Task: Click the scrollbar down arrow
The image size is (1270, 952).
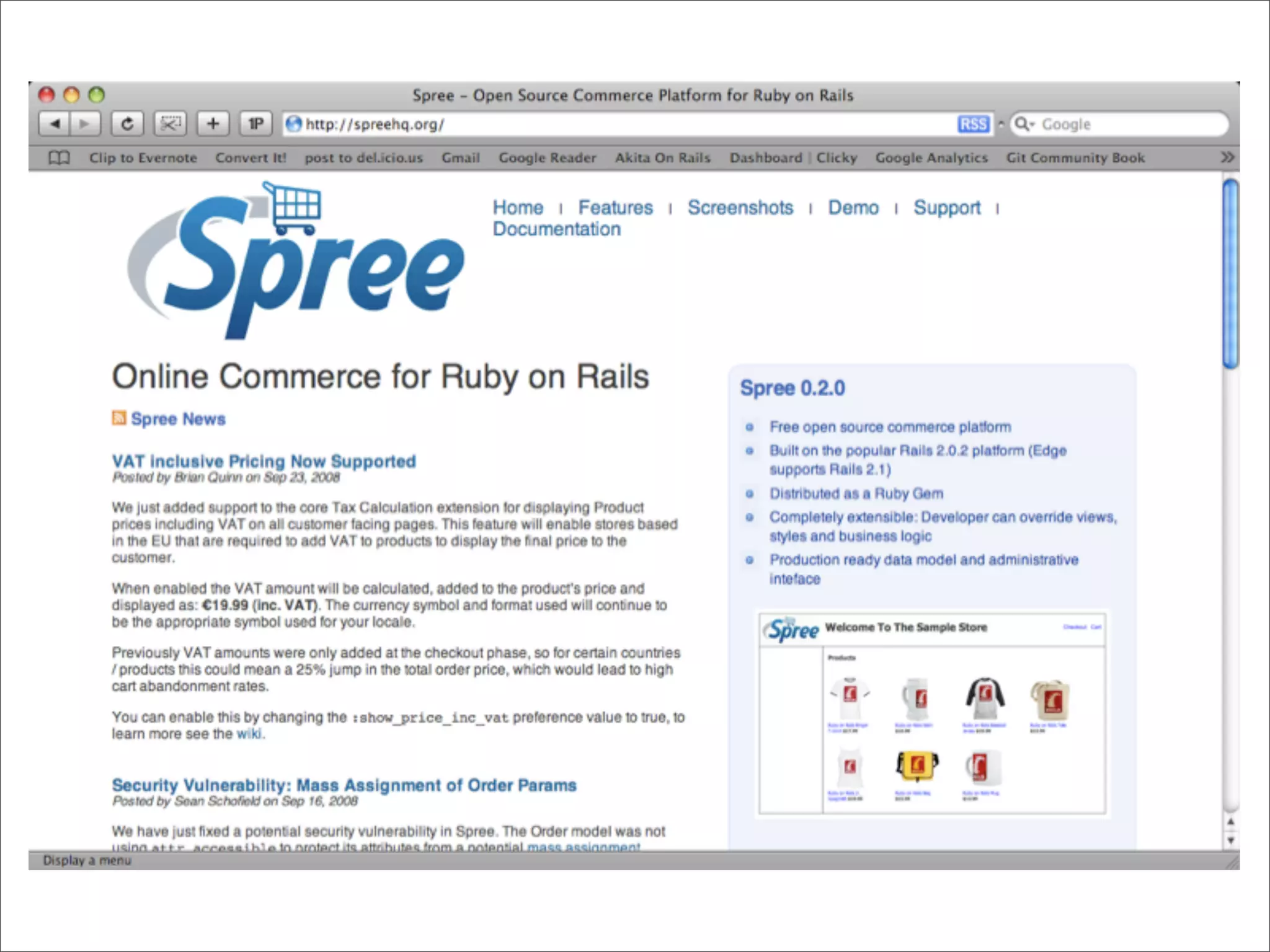Action: (x=1231, y=840)
